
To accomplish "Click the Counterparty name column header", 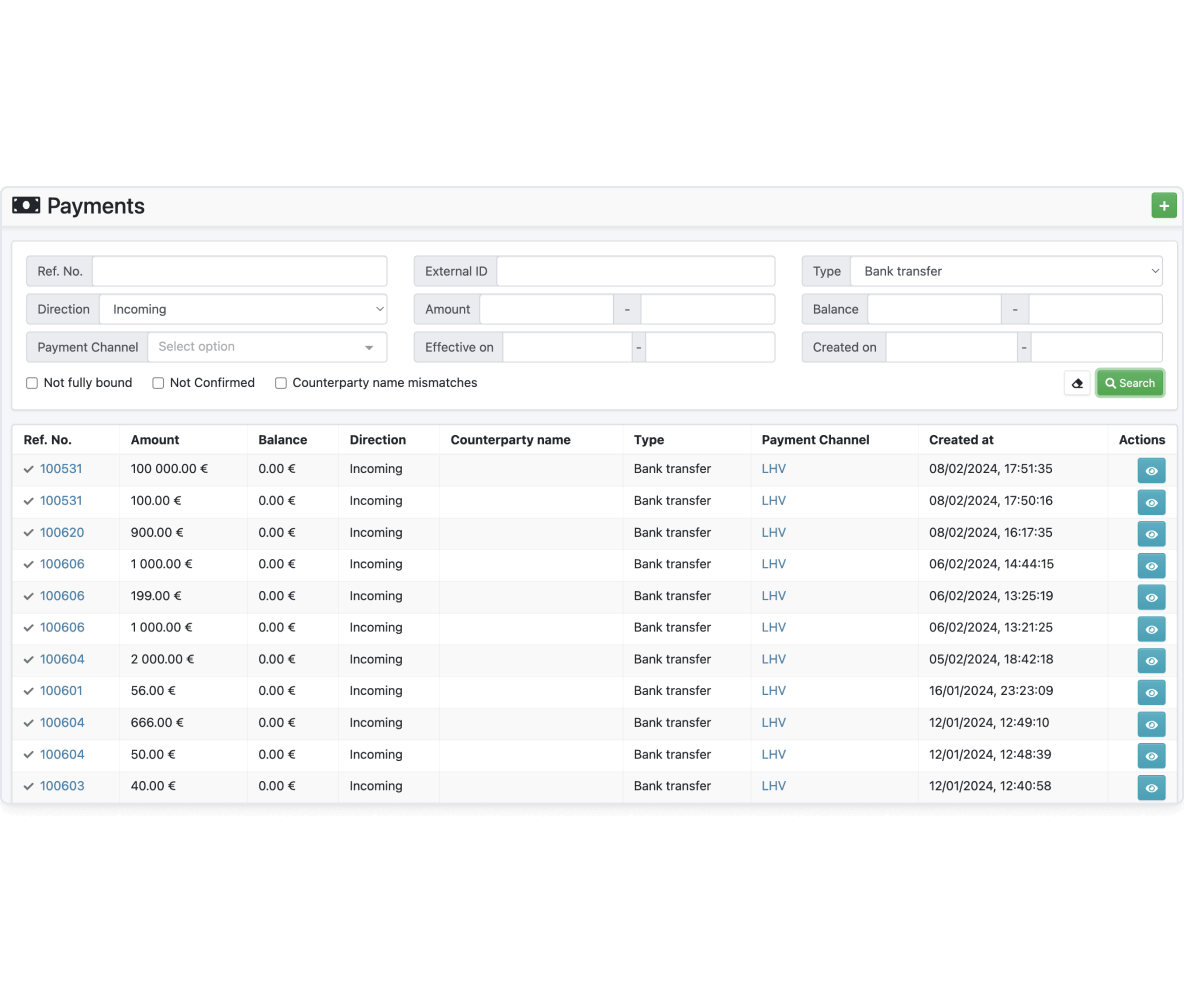I will pos(510,440).
